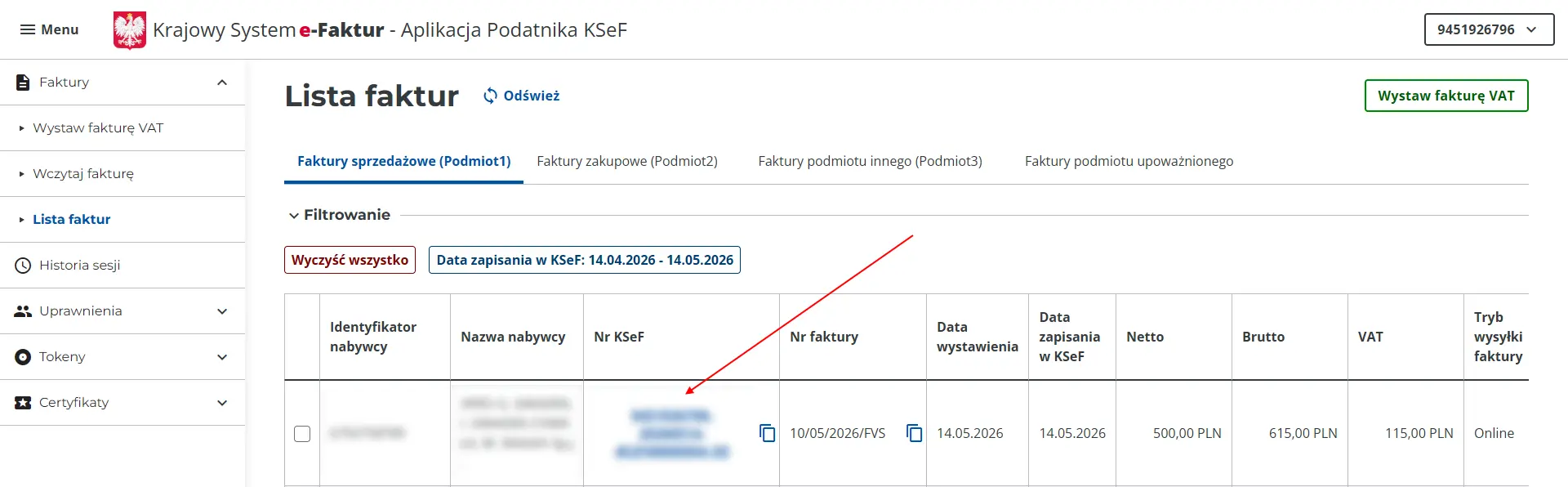Open Faktury podmiotu upoważnionego tab
This screenshot has width=1568, height=487.
coord(1129,161)
